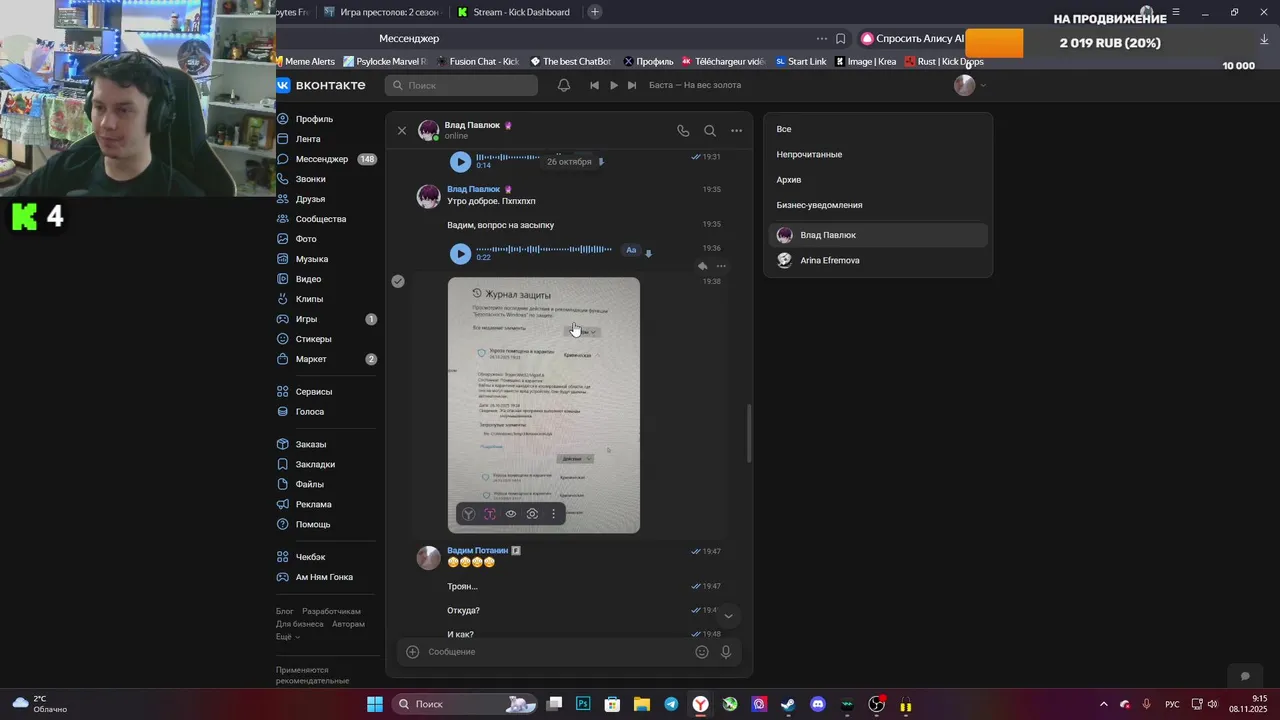Open Профиль in VK sidebar
Viewport: 1280px width, 720px height.
pos(314,119)
